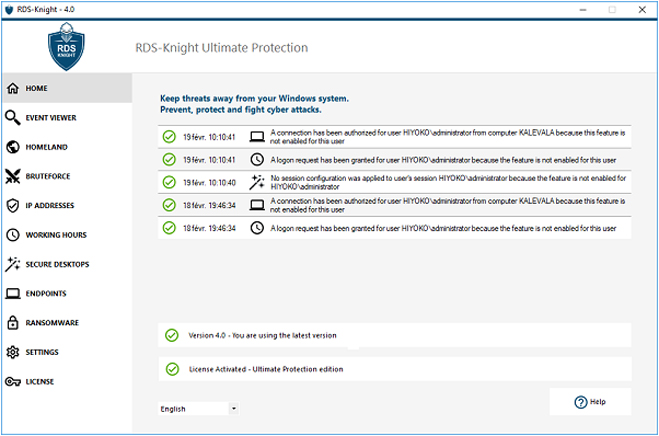Navigate to SECURE DESKTOPS
659x436 pixels.
click(x=67, y=264)
